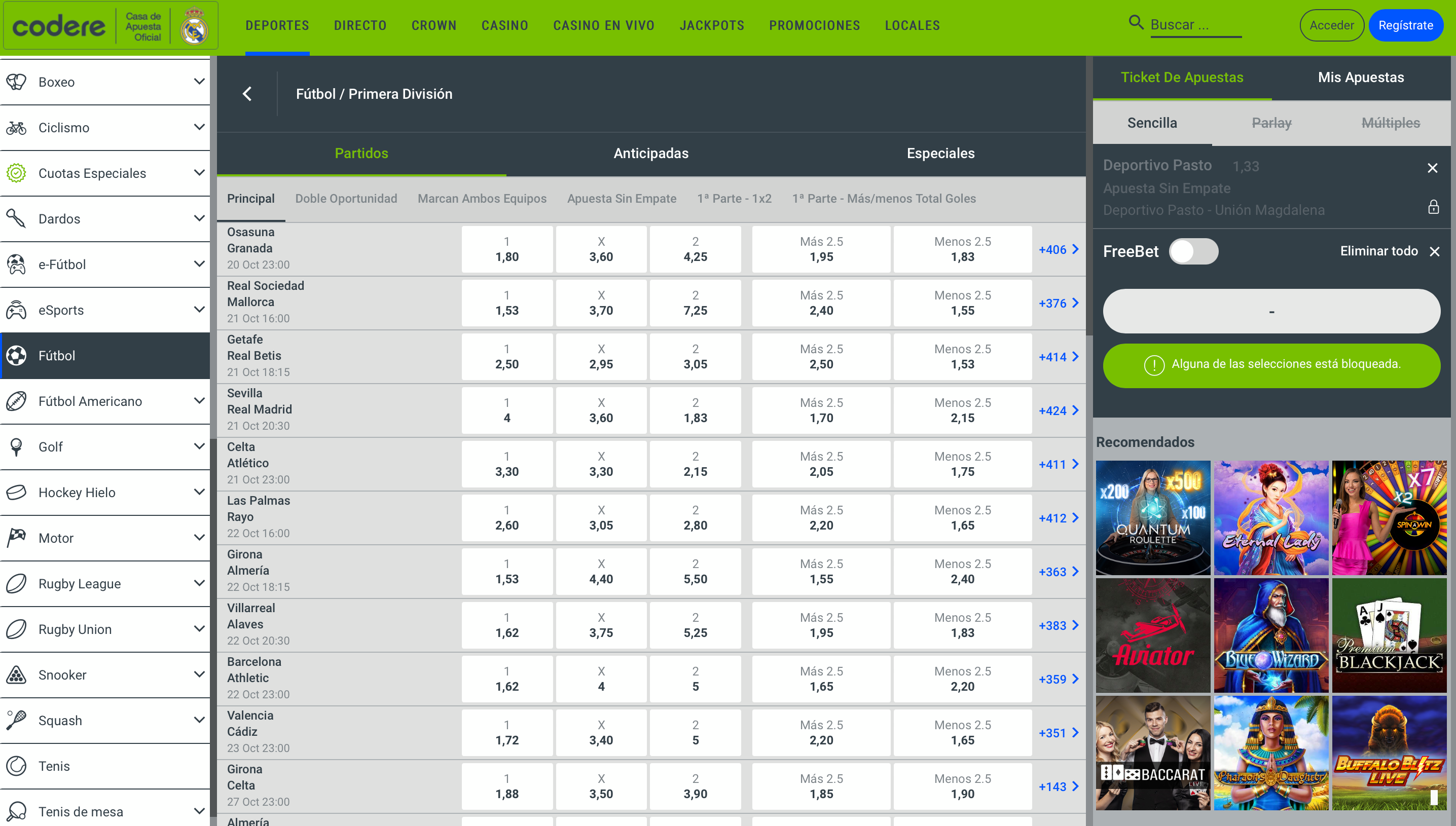The height and width of the screenshot is (826, 1456).
Task: Click the e-Fútbol gamepad icon
Action: click(x=16, y=265)
